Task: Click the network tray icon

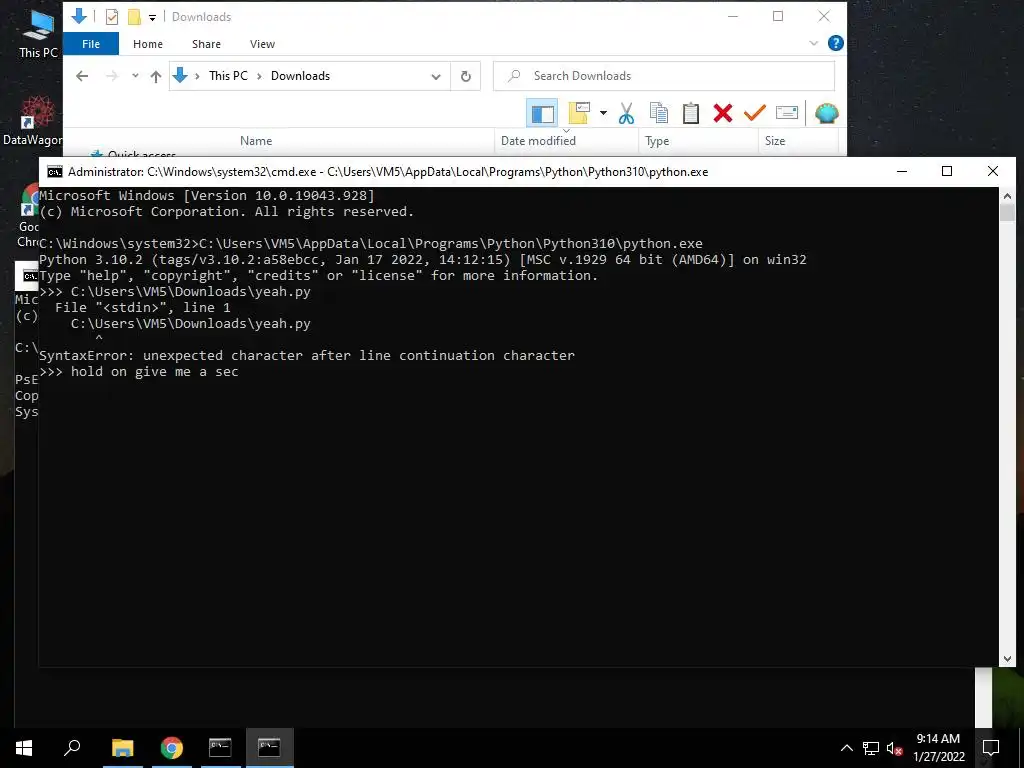Action: (871, 748)
